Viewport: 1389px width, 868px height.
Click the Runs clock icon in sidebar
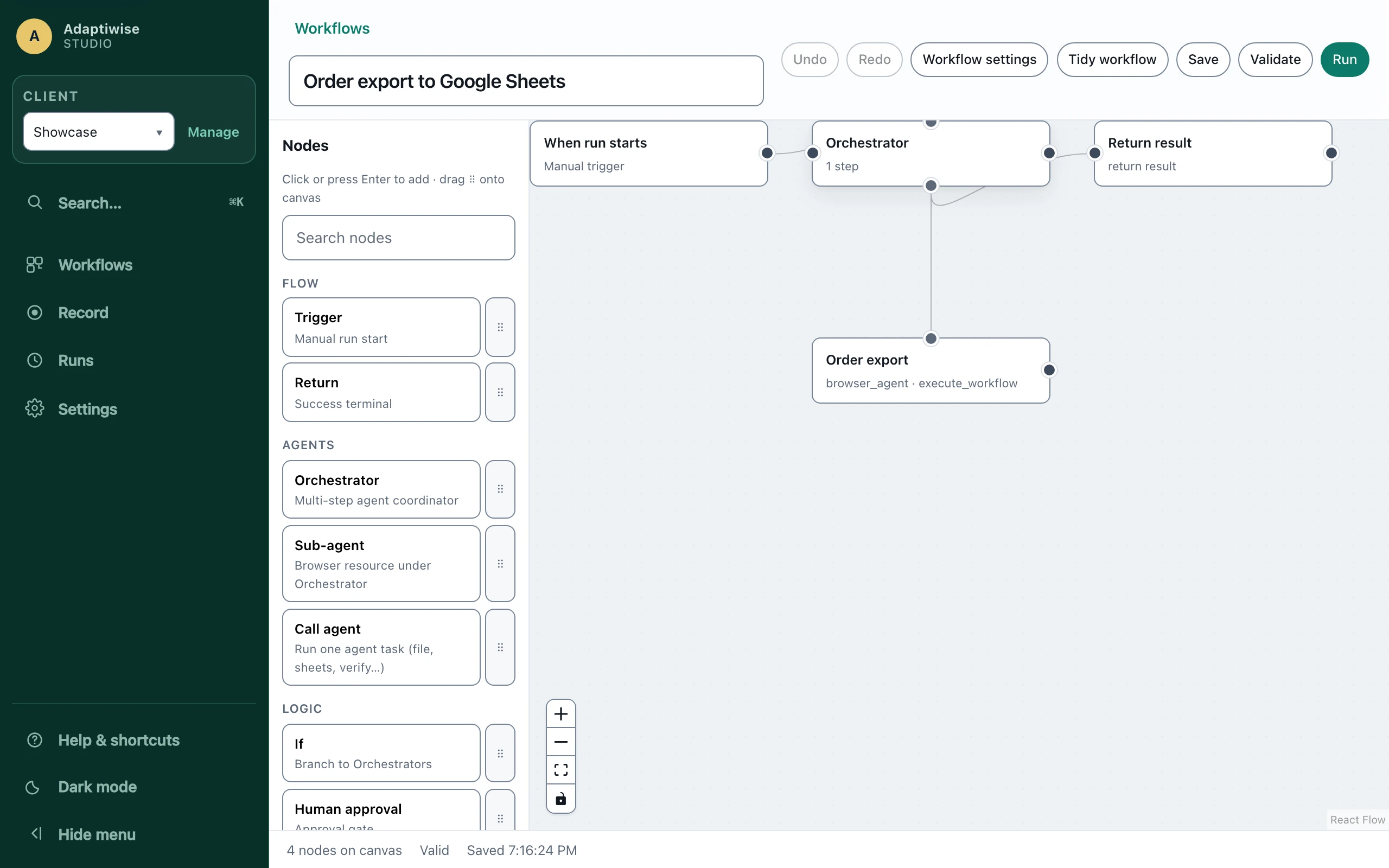[x=34, y=361]
